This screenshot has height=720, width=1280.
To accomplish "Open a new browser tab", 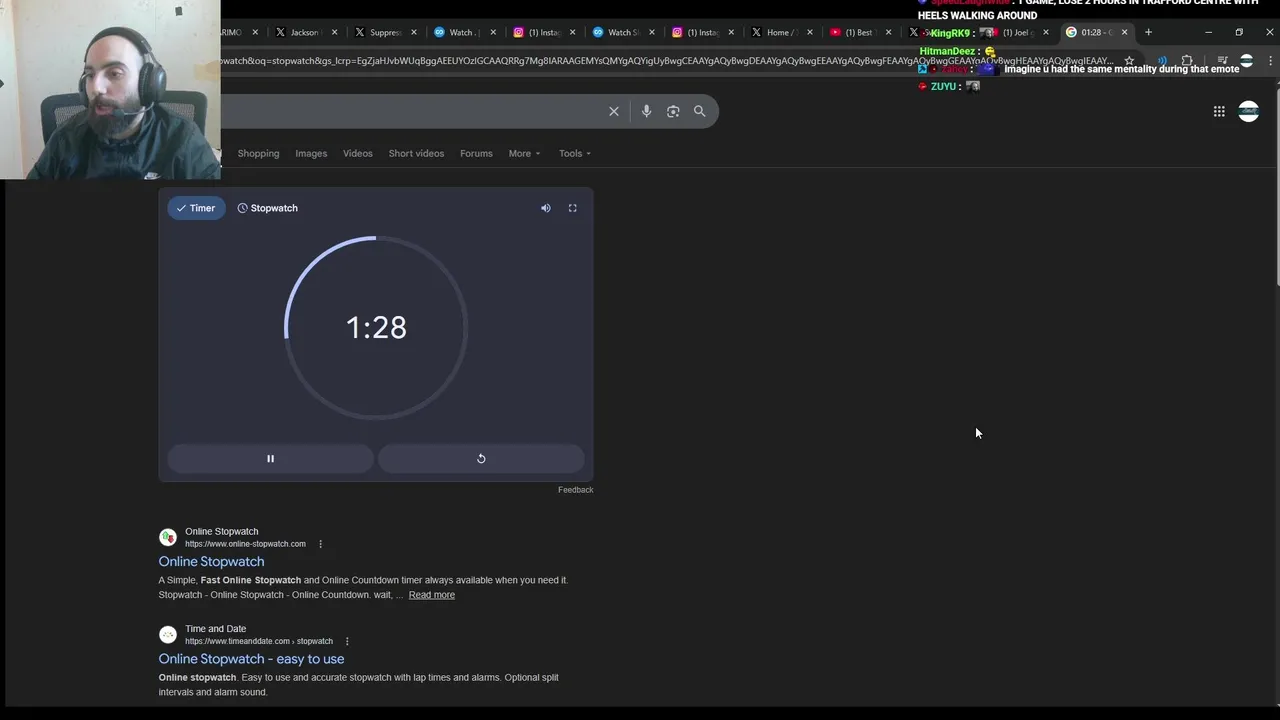I will coord(1148,32).
